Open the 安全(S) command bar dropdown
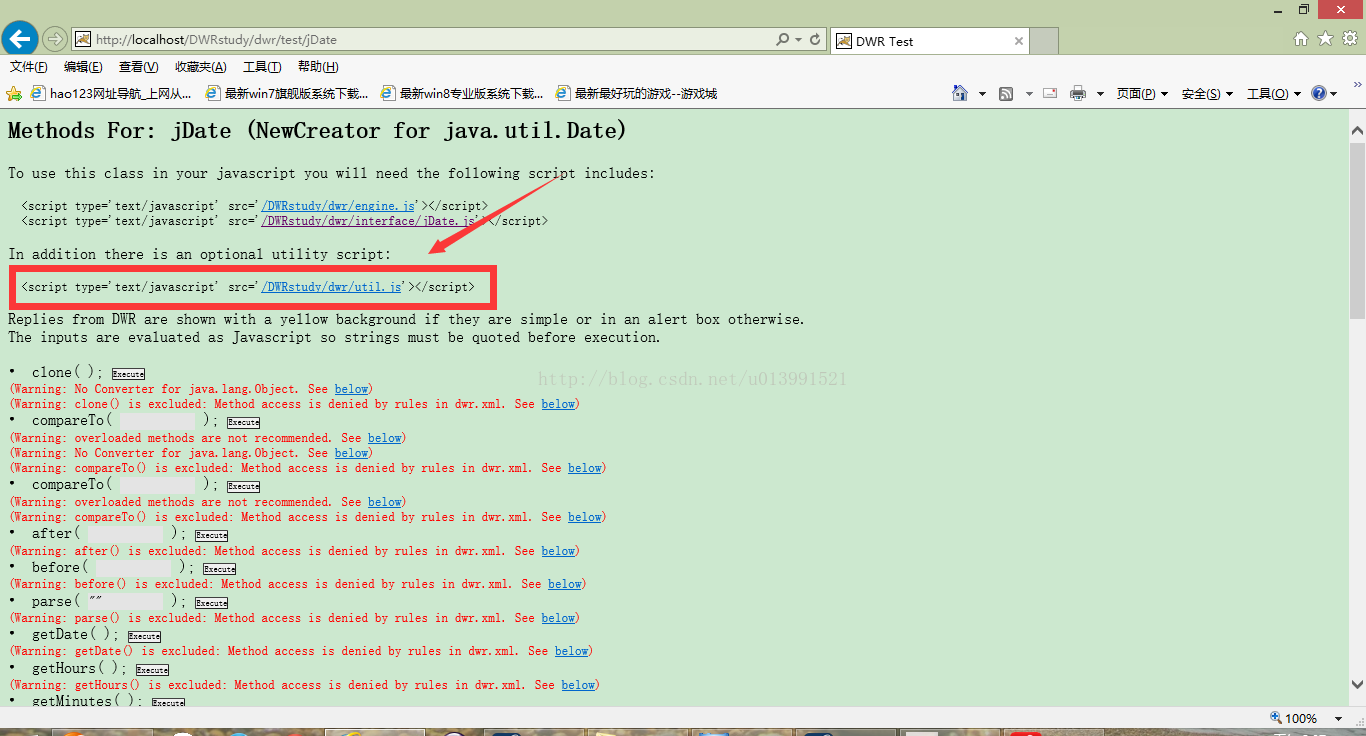Image resolution: width=1366 pixels, height=736 pixels. [x=1207, y=93]
